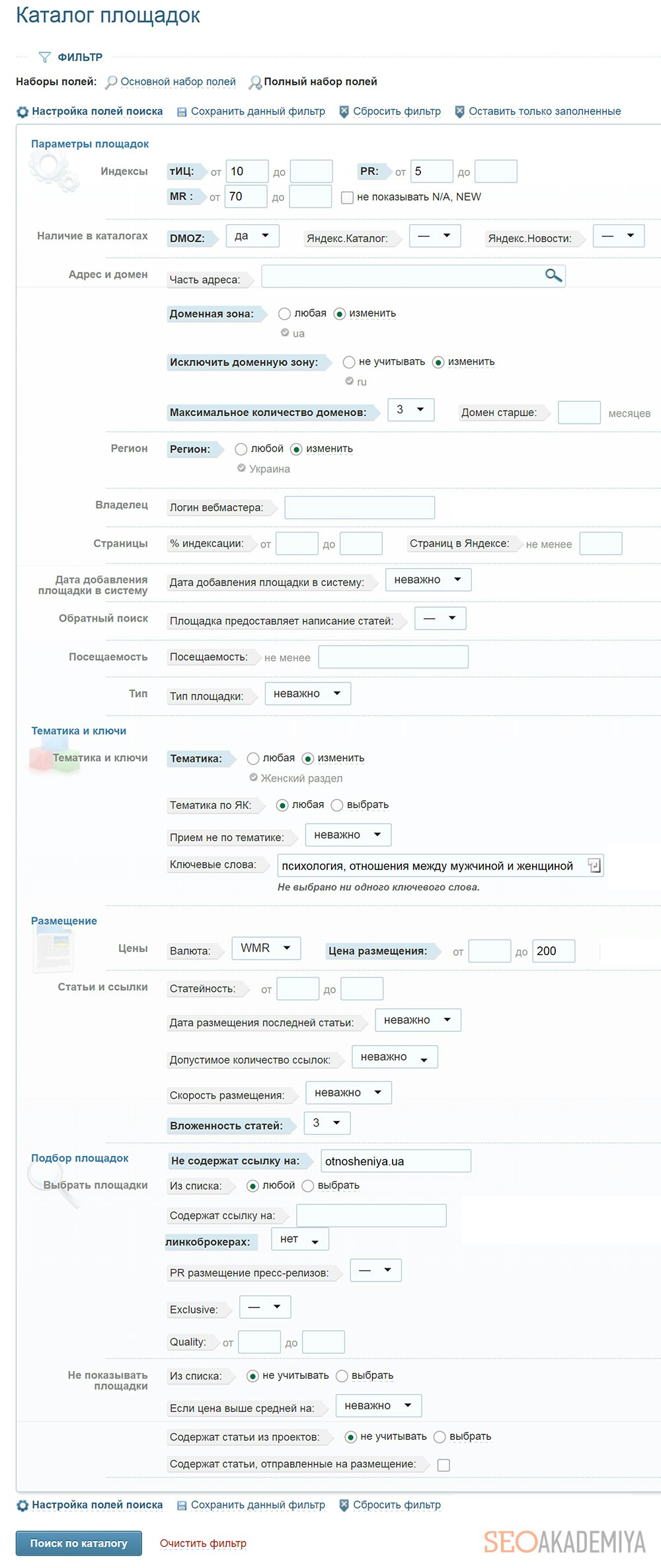
Task: Enable не показывать N/A, NEW checkbox
Action: click(x=347, y=197)
